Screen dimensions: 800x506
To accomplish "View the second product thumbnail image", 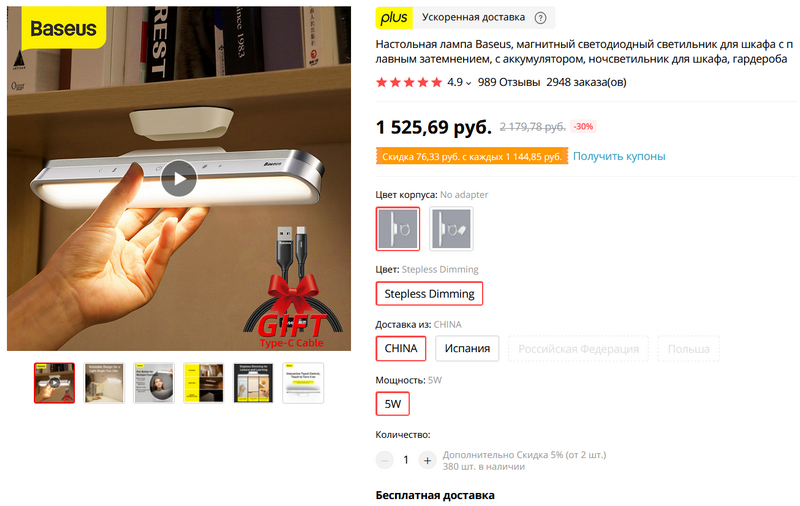I will point(104,383).
